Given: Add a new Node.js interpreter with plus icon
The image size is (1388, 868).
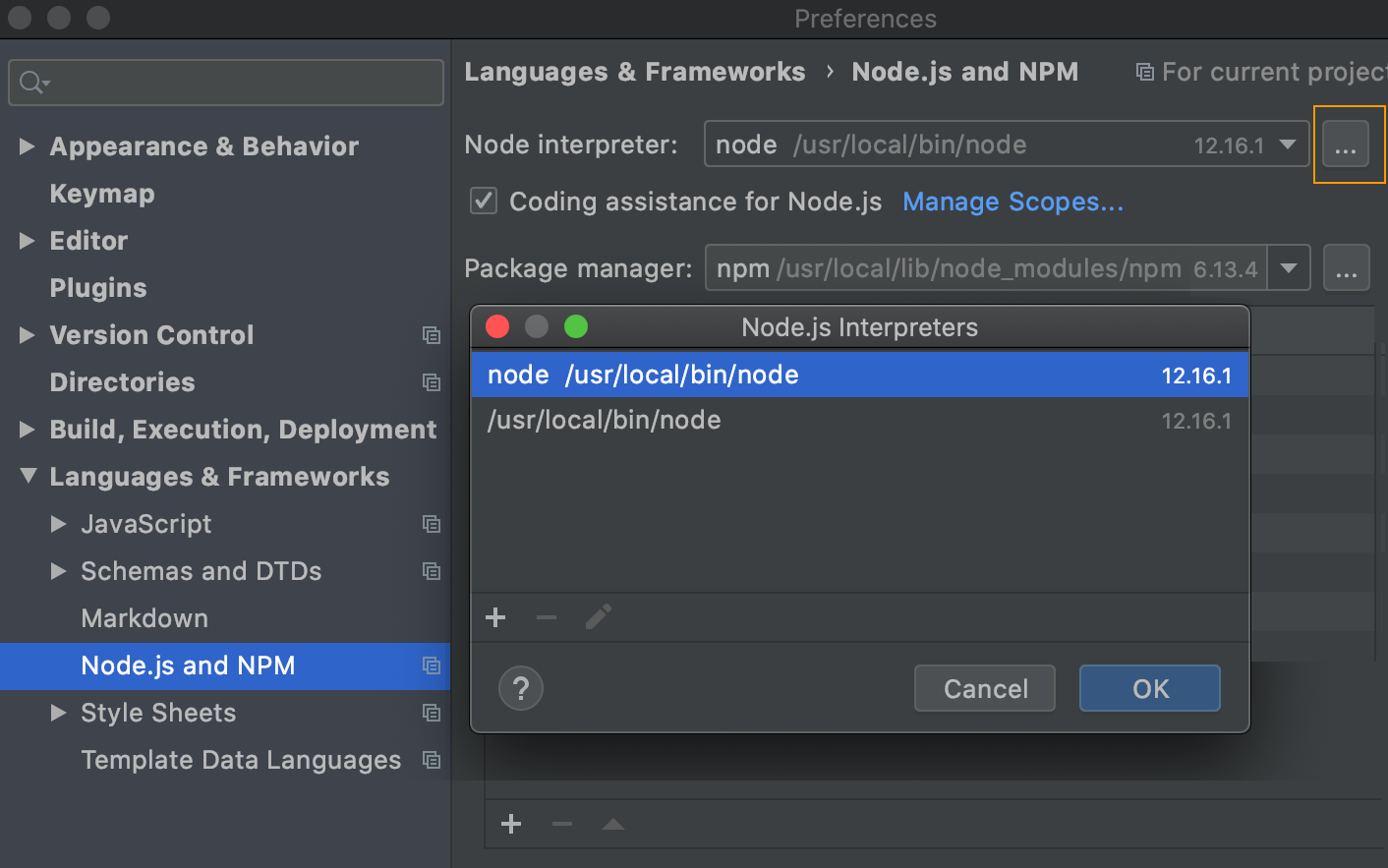Looking at the screenshot, I should point(495,617).
